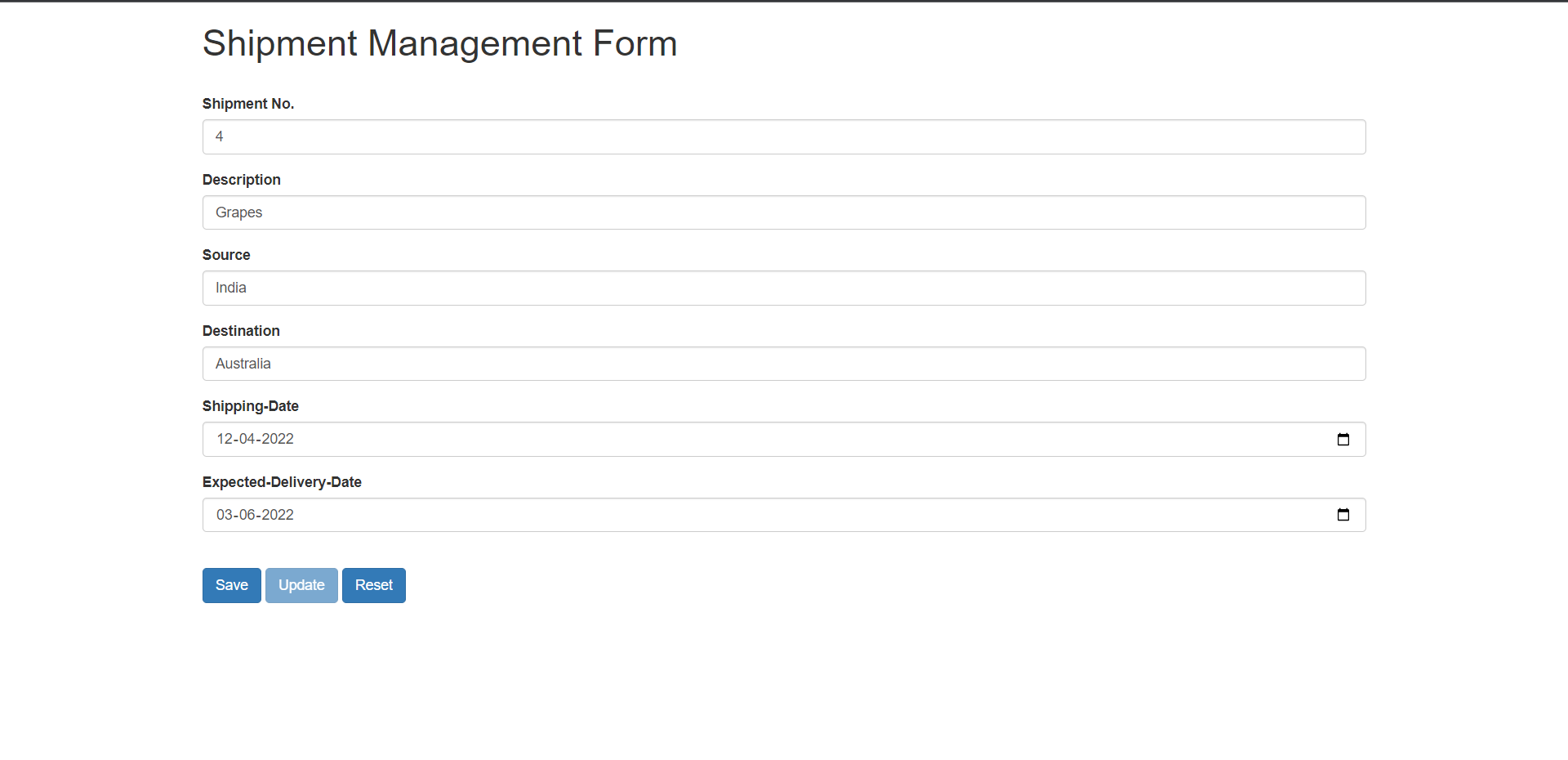Open the Shipping-Date calendar picker icon
The width and height of the screenshot is (1568, 760).
click(1343, 439)
